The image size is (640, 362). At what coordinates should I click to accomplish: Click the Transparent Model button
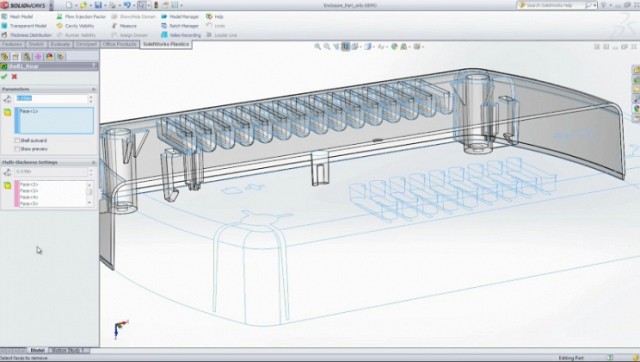click(x=24, y=26)
